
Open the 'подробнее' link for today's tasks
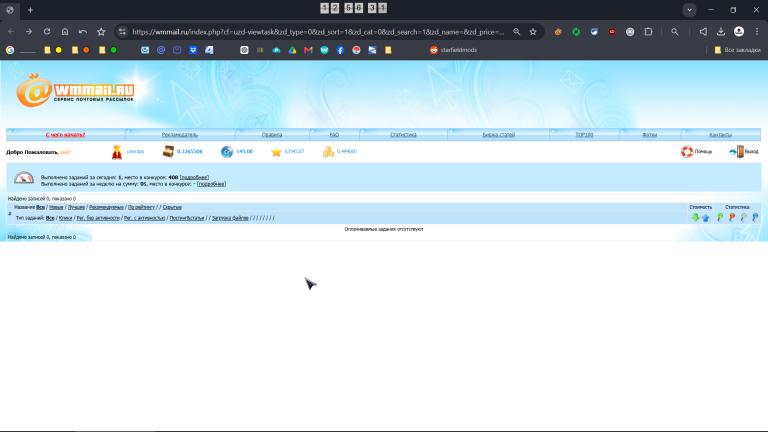[x=194, y=177]
